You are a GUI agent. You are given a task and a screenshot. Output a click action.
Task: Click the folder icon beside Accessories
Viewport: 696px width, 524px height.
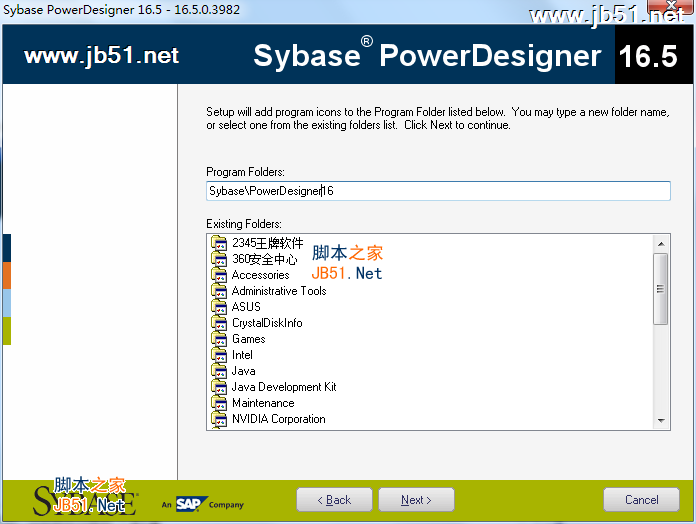point(219,275)
